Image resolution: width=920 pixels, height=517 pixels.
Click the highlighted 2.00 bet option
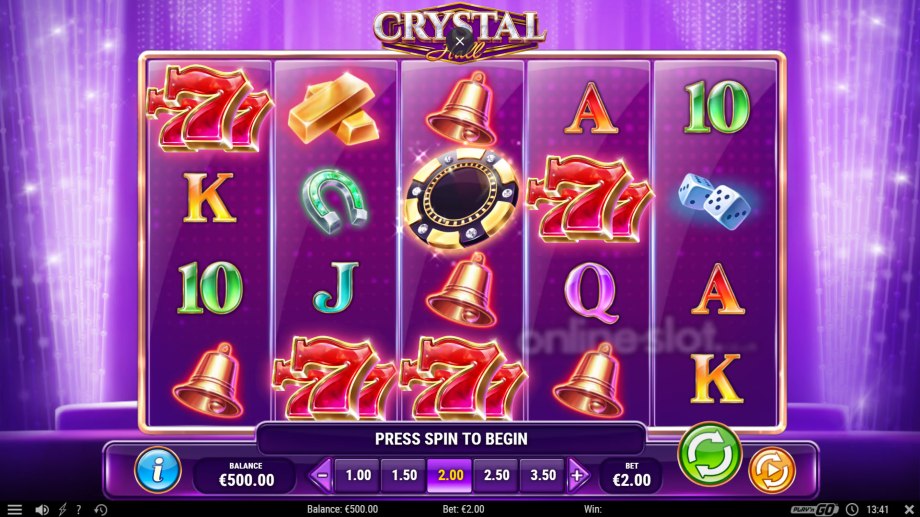[451, 475]
